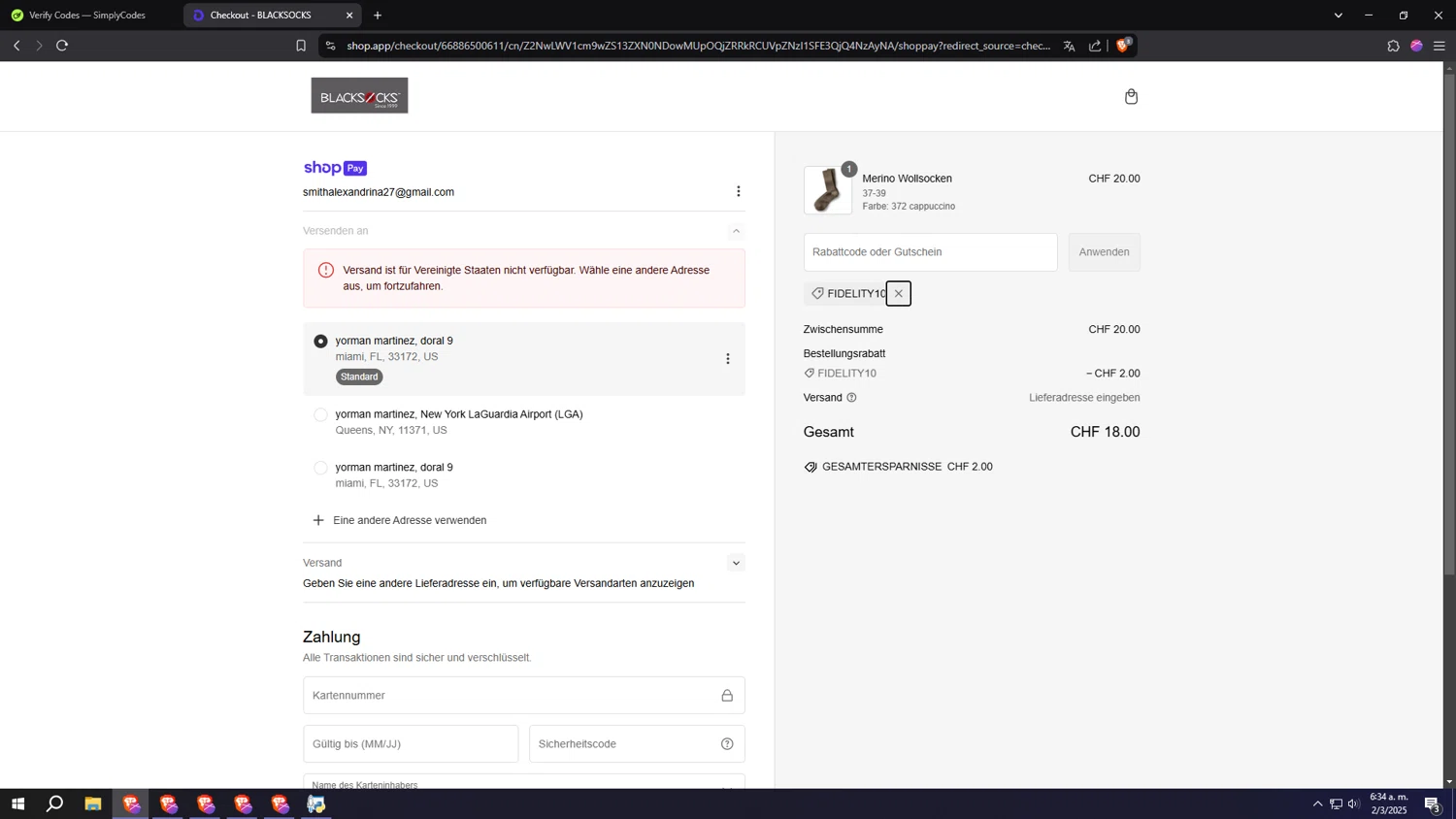Open the extensions puzzle icon
The width and height of the screenshot is (1456, 819).
click(1393, 46)
